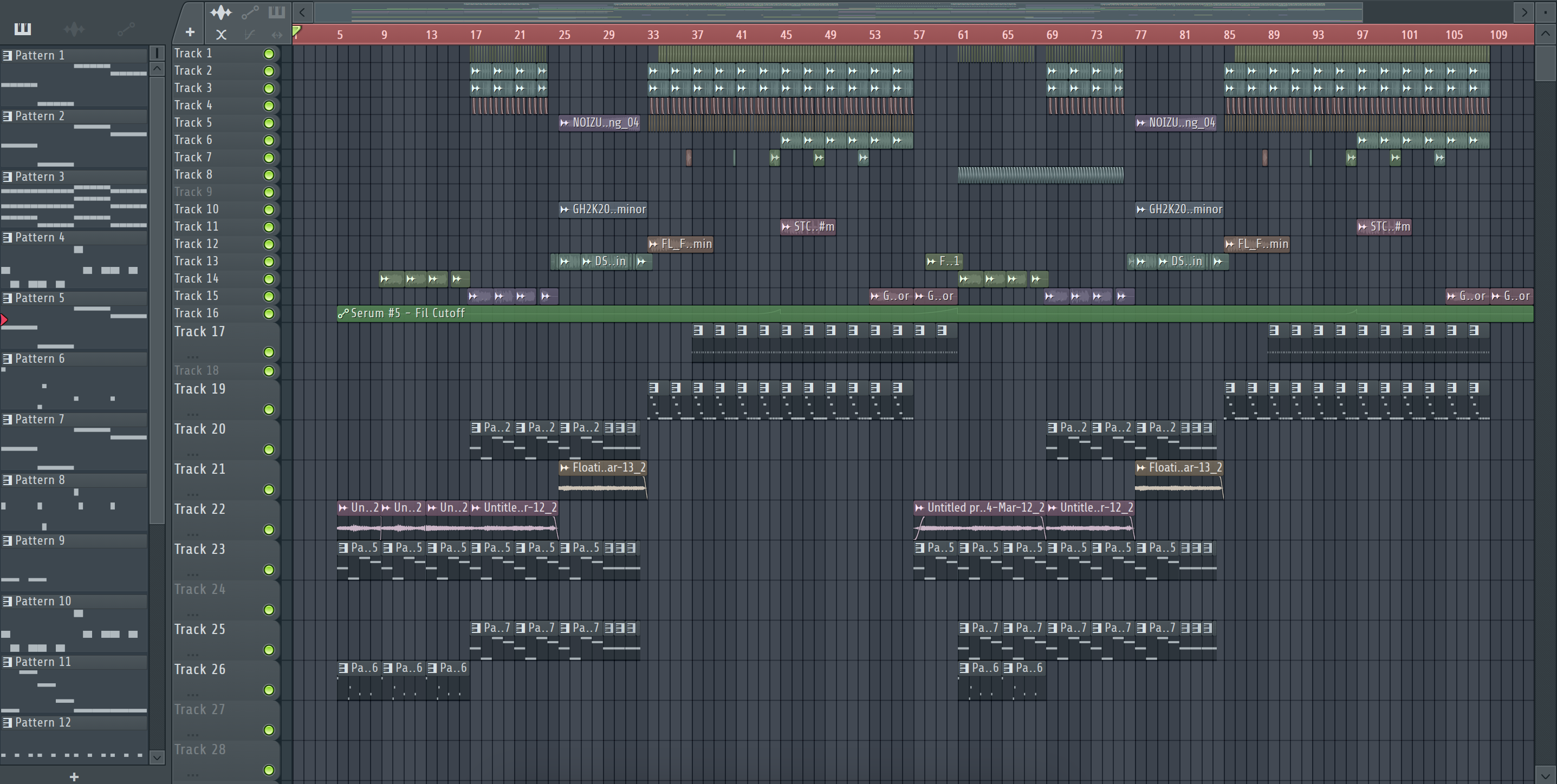Click bar 49 on the timeline ruler

pos(831,35)
